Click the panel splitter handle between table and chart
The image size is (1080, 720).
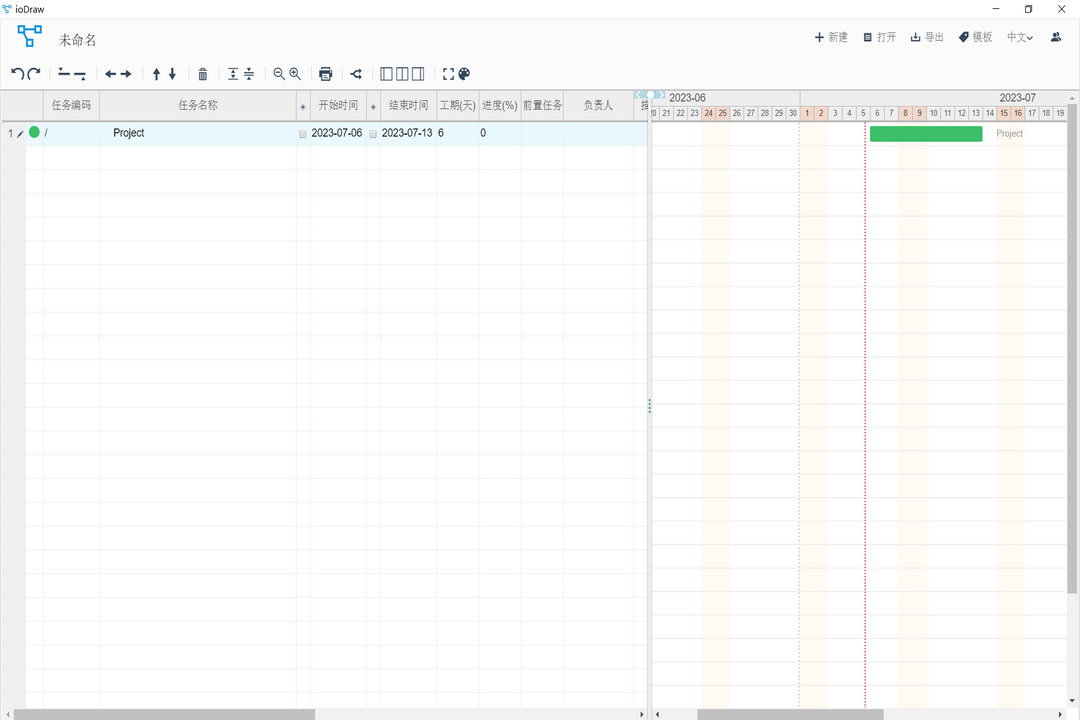pyautogui.click(x=650, y=405)
